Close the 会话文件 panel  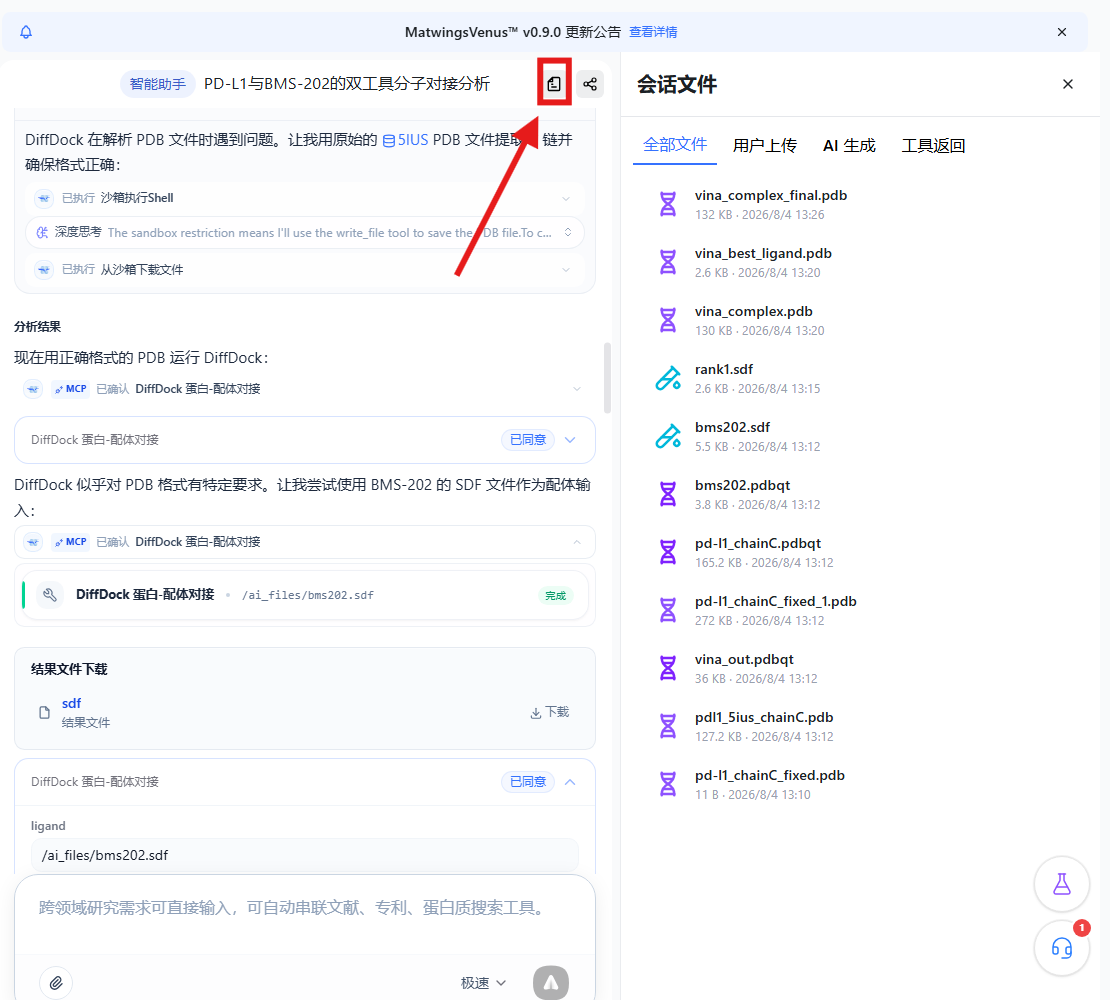pyautogui.click(x=1068, y=84)
